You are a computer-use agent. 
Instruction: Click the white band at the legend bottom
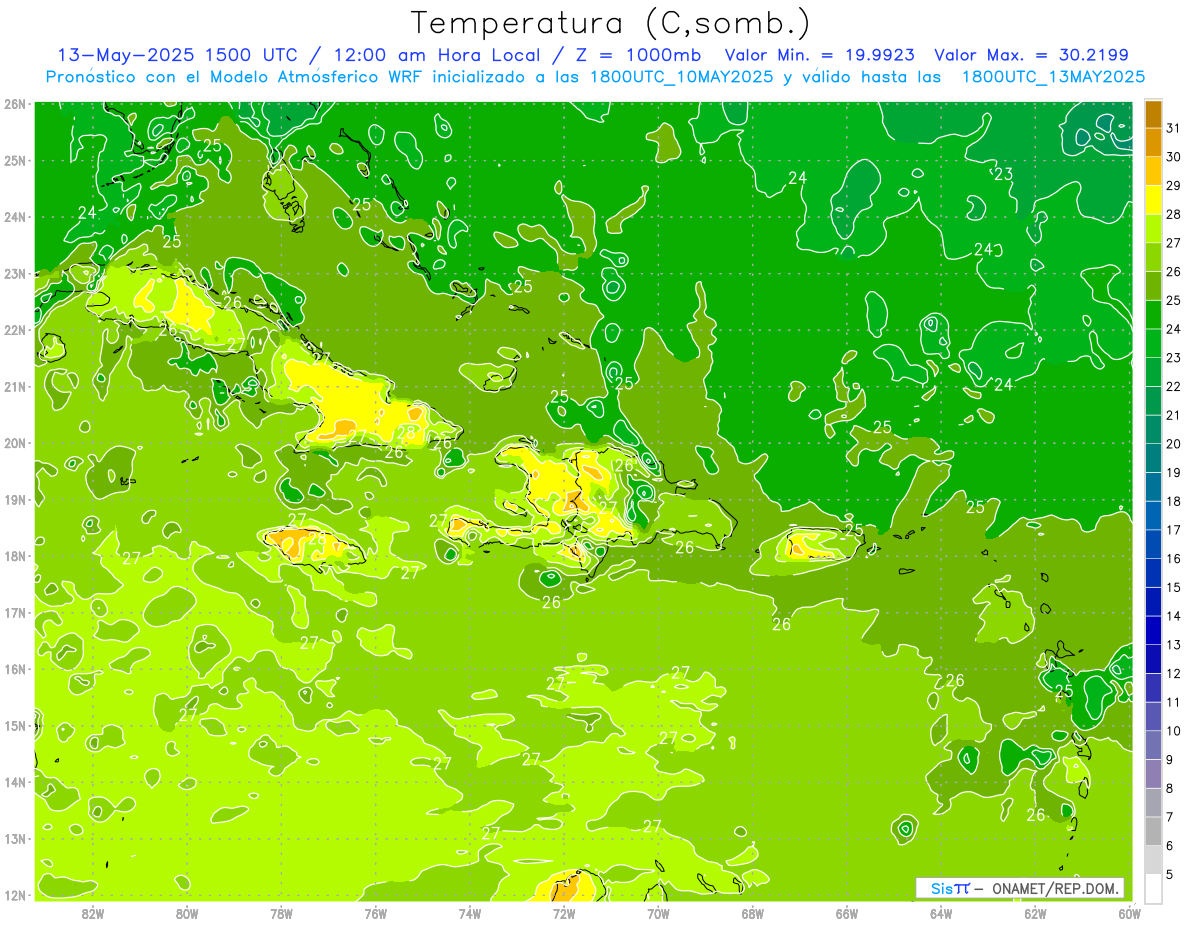(x=1153, y=889)
